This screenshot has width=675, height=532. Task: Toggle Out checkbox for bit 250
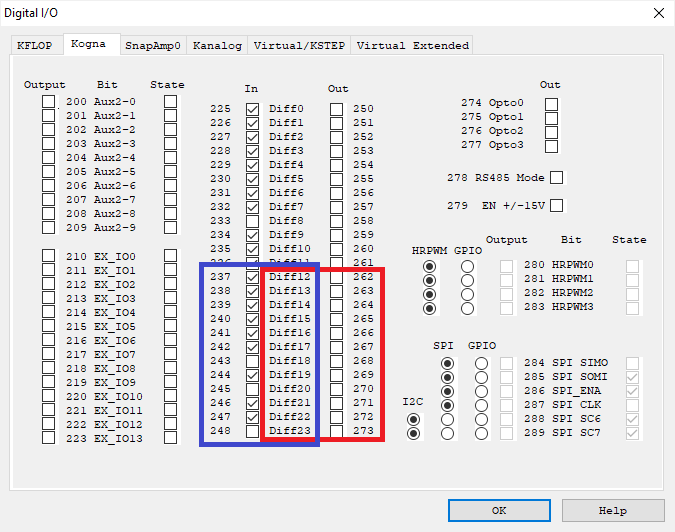tap(337, 109)
